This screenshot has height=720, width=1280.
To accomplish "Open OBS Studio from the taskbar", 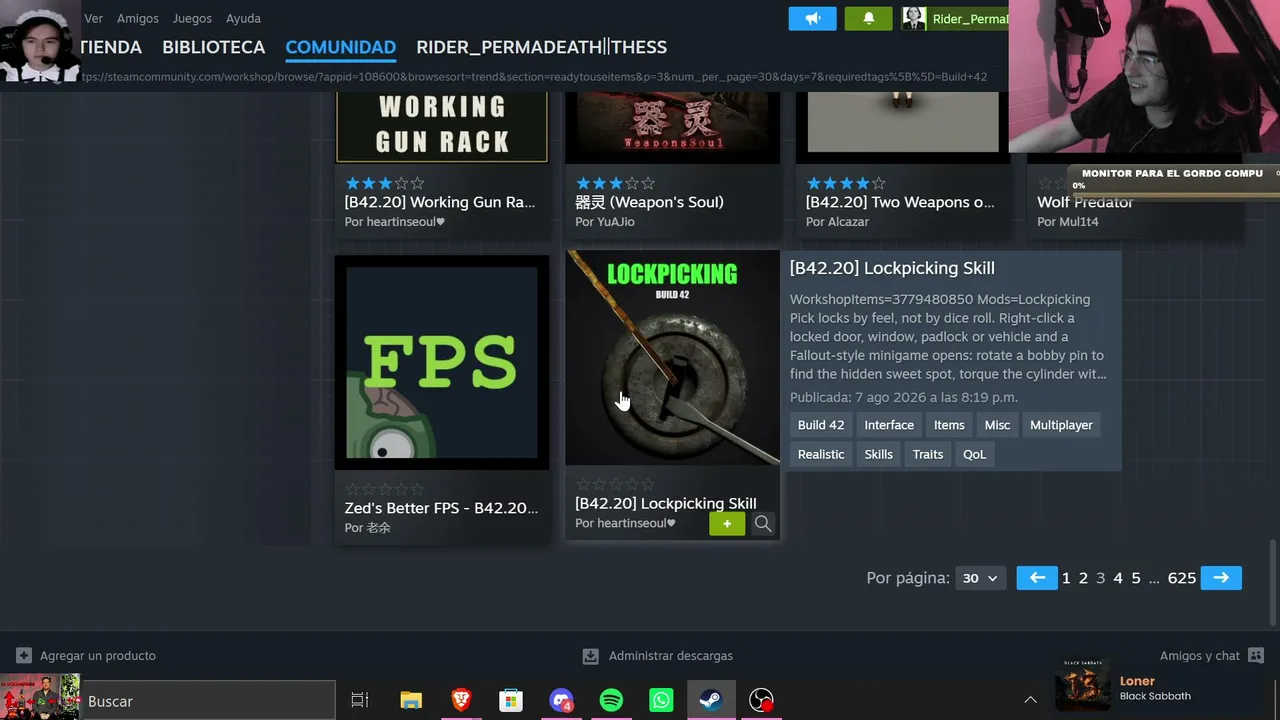I will 762,701.
